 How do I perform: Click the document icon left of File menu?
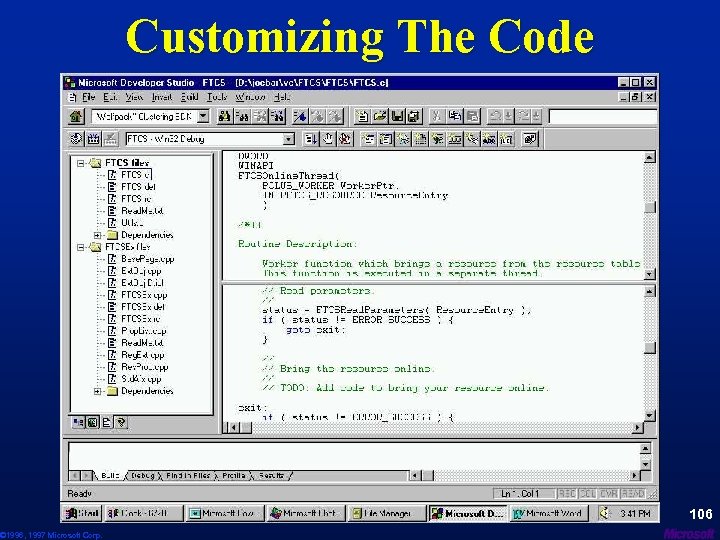(x=72, y=97)
